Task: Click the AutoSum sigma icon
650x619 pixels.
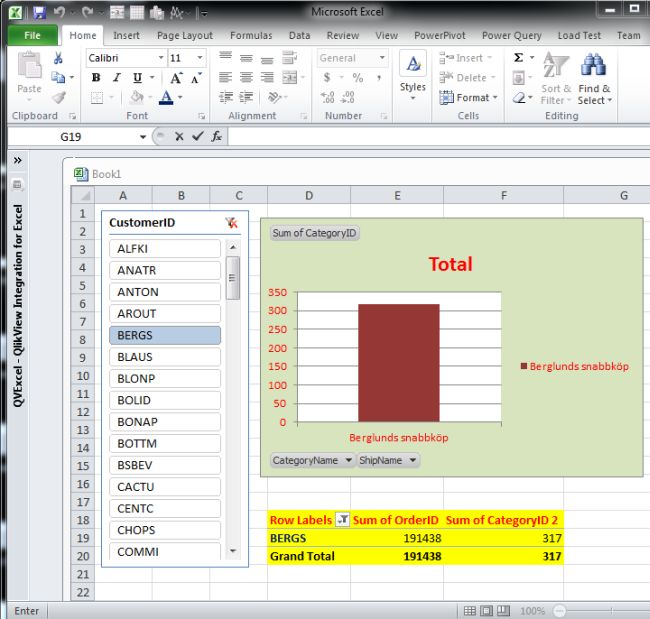Action: click(x=518, y=57)
